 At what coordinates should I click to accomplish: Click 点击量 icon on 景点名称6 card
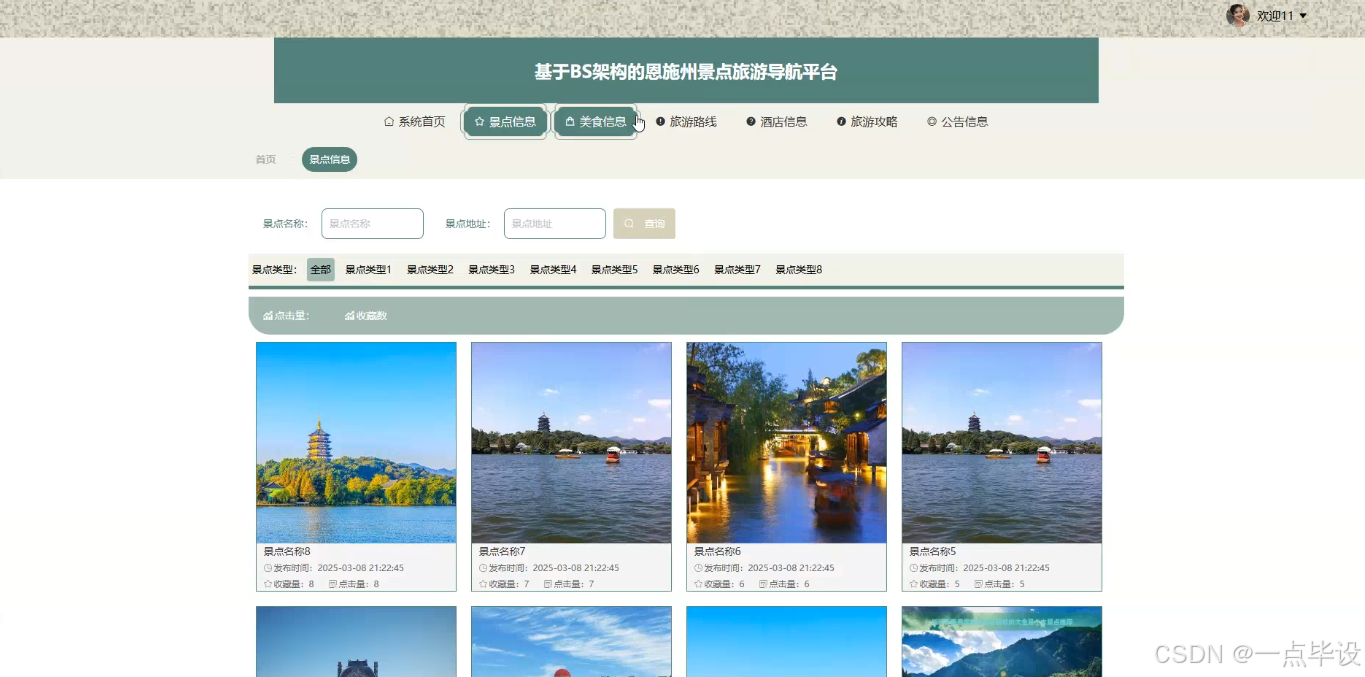point(763,584)
